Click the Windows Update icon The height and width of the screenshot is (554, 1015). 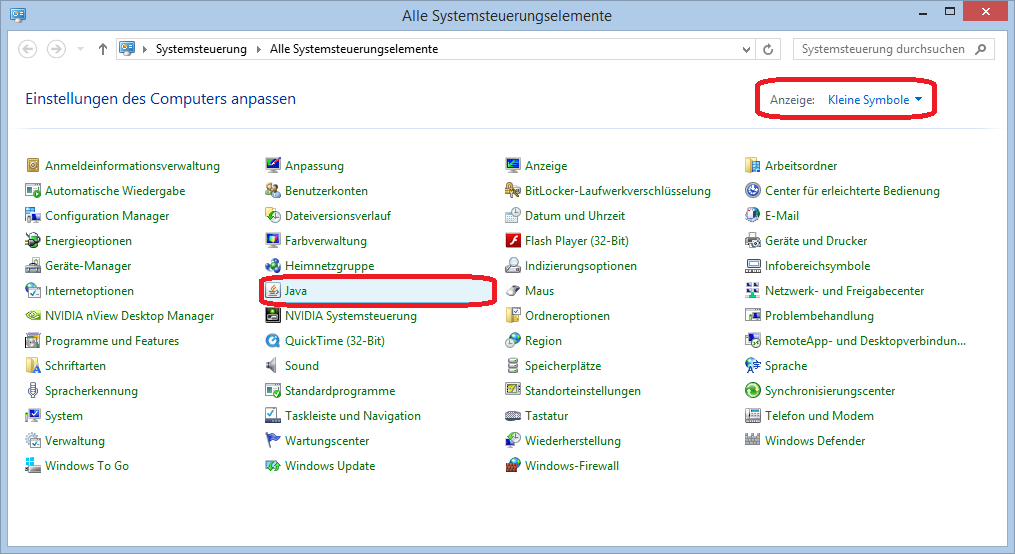coord(273,466)
